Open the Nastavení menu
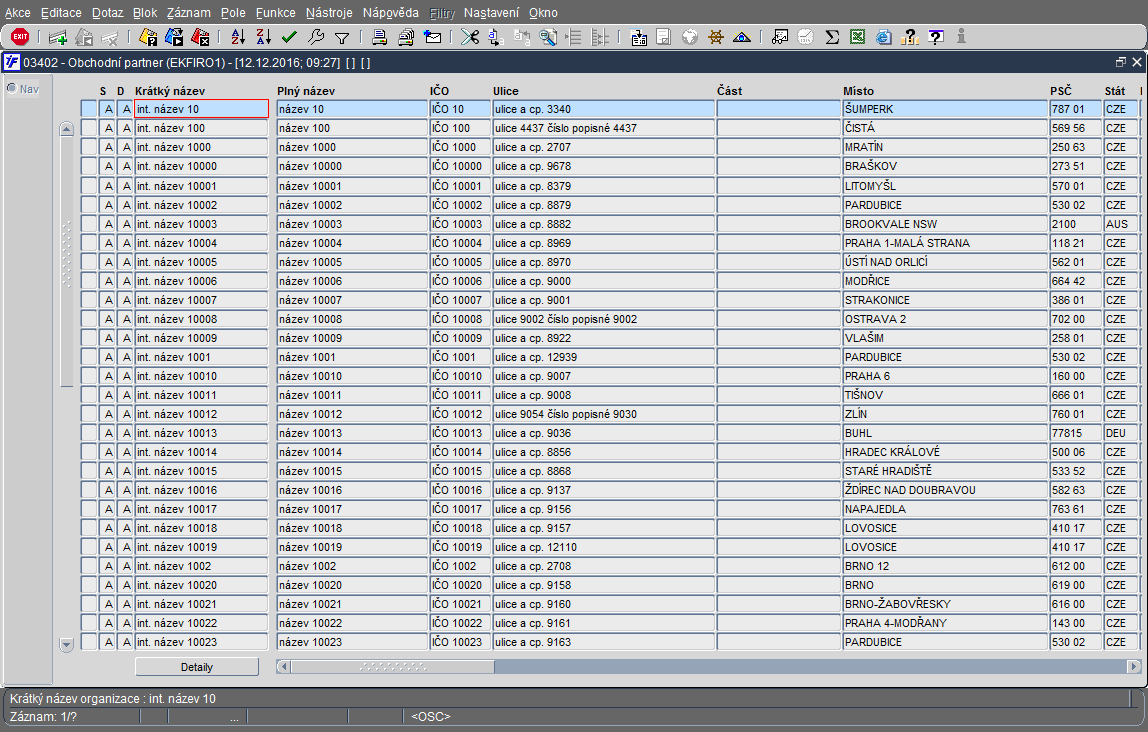 point(491,12)
